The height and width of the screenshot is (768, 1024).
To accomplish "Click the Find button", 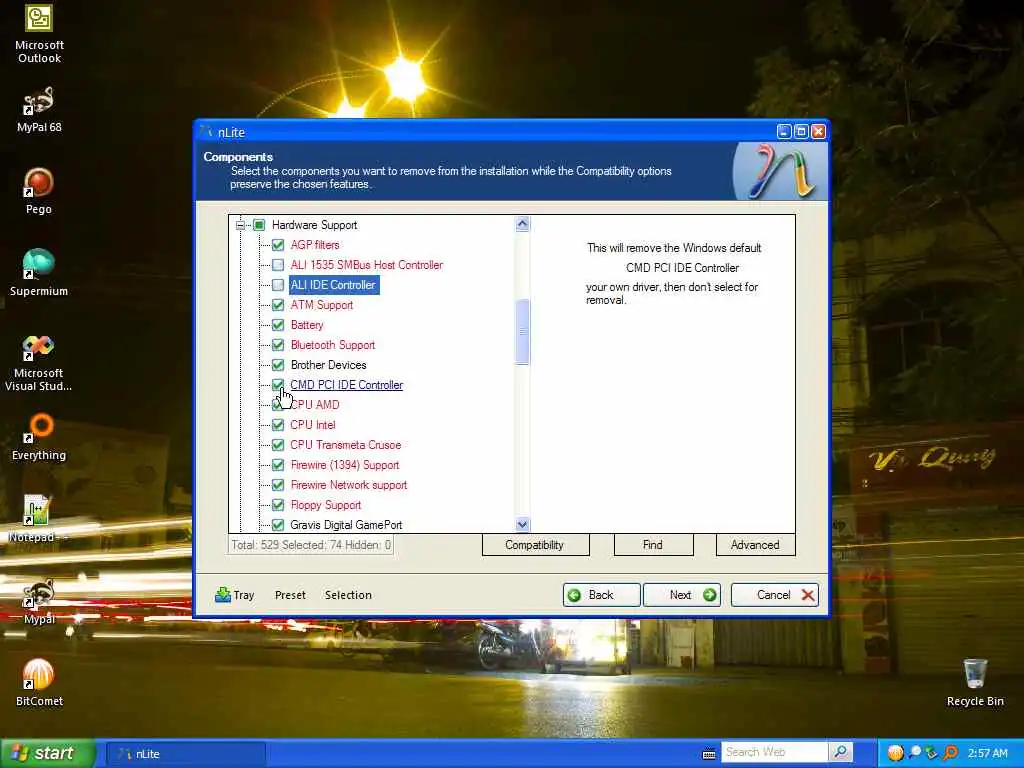I will pos(652,545).
